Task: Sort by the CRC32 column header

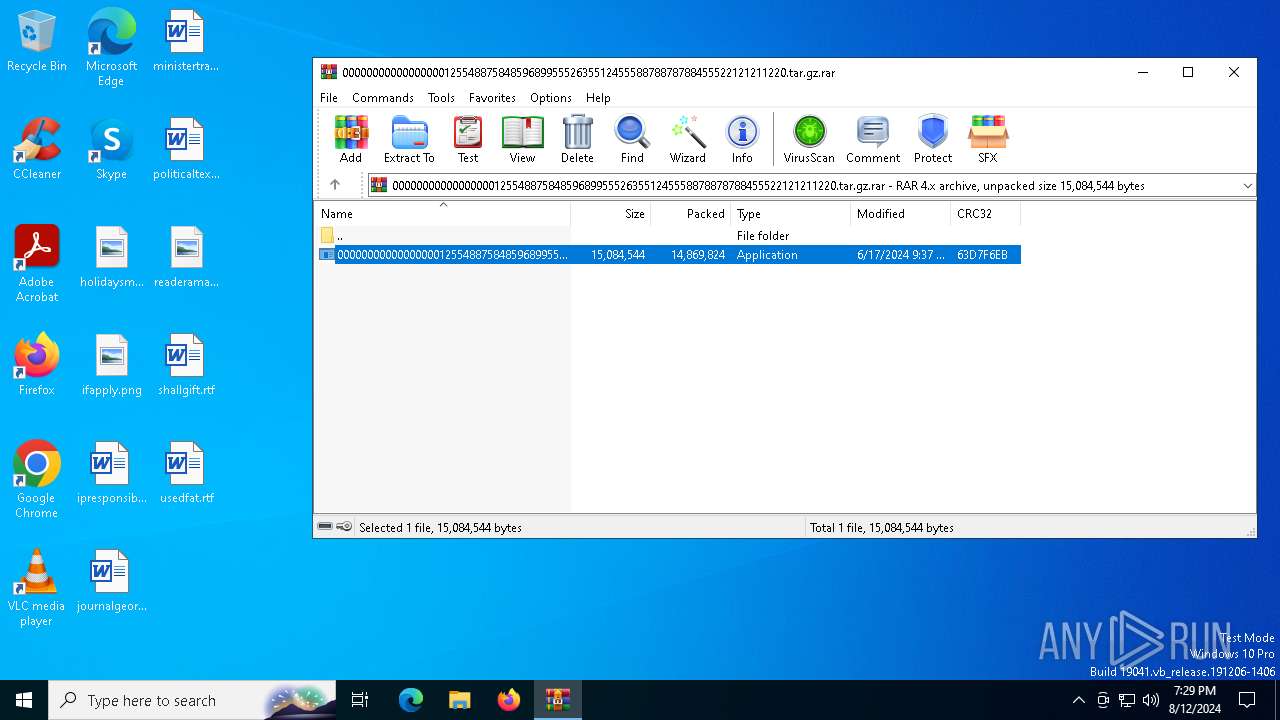Action: (986, 214)
